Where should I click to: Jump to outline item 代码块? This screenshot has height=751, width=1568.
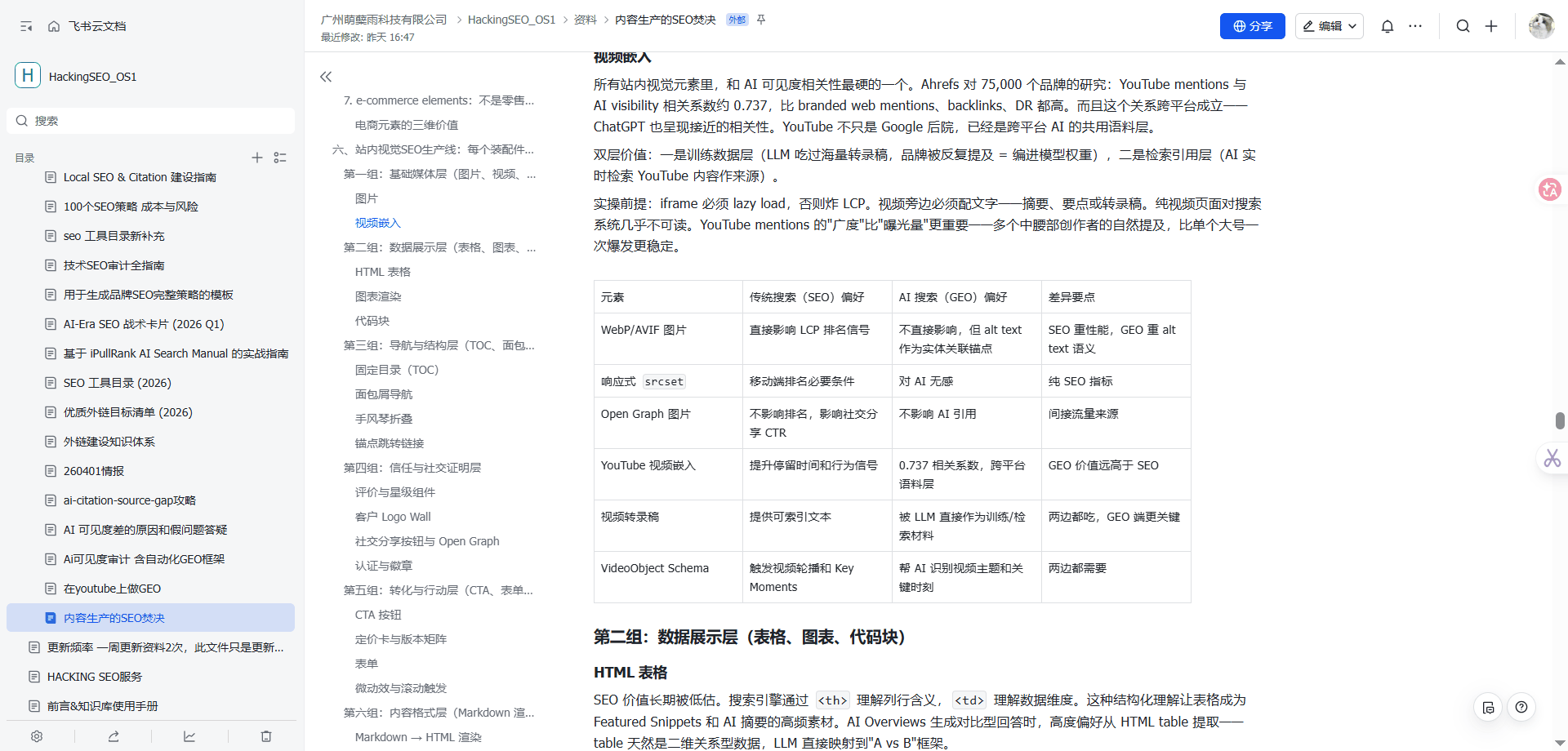click(372, 321)
